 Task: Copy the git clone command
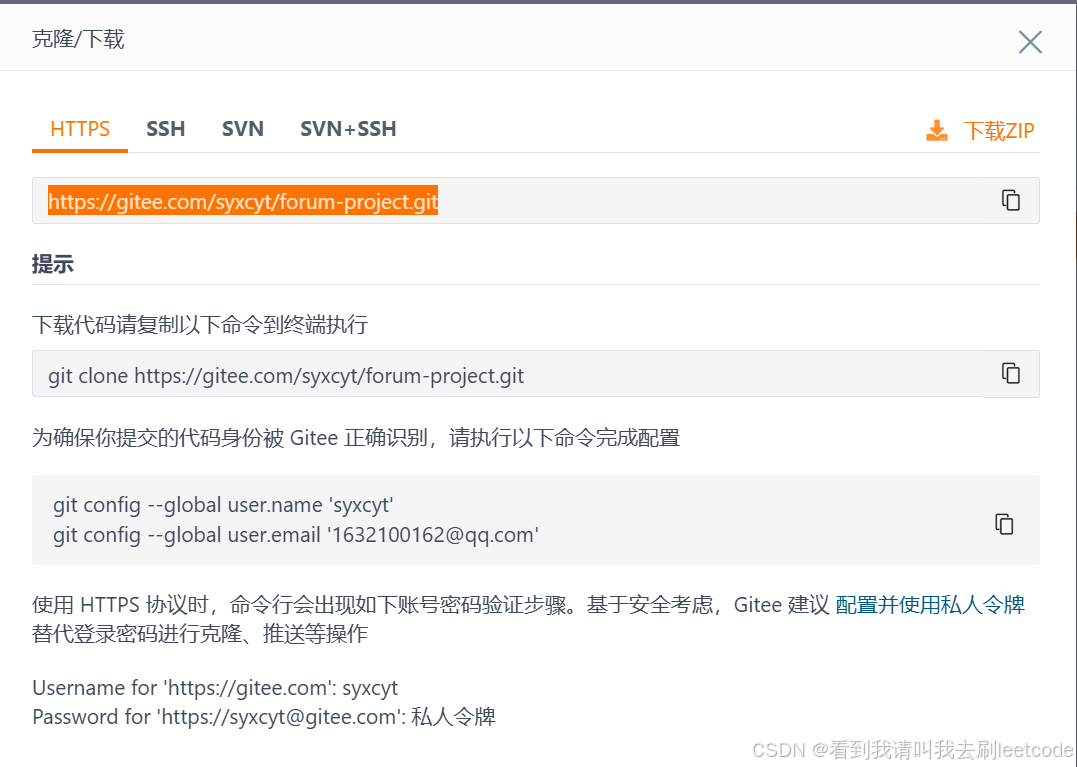1010,374
